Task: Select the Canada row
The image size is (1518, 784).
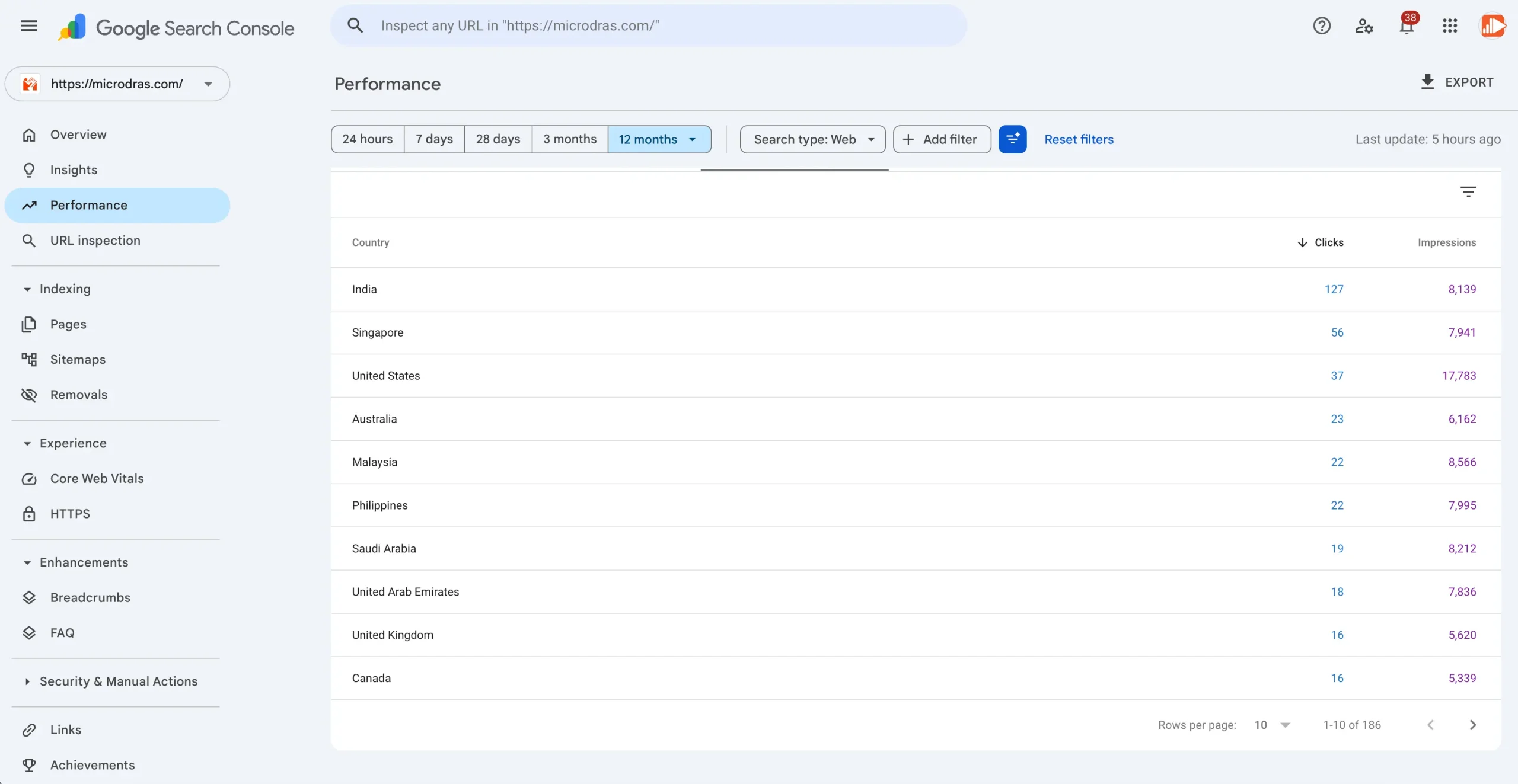Action: 916,679
